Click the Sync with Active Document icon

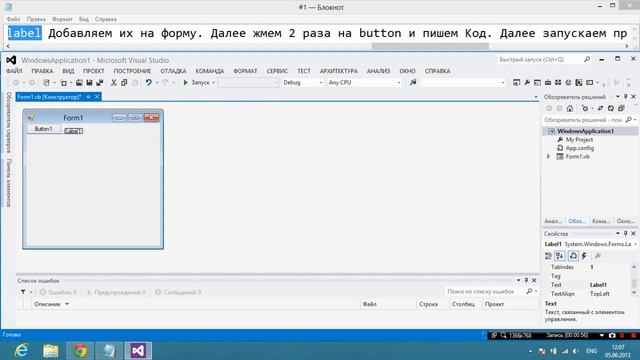click(600, 108)
